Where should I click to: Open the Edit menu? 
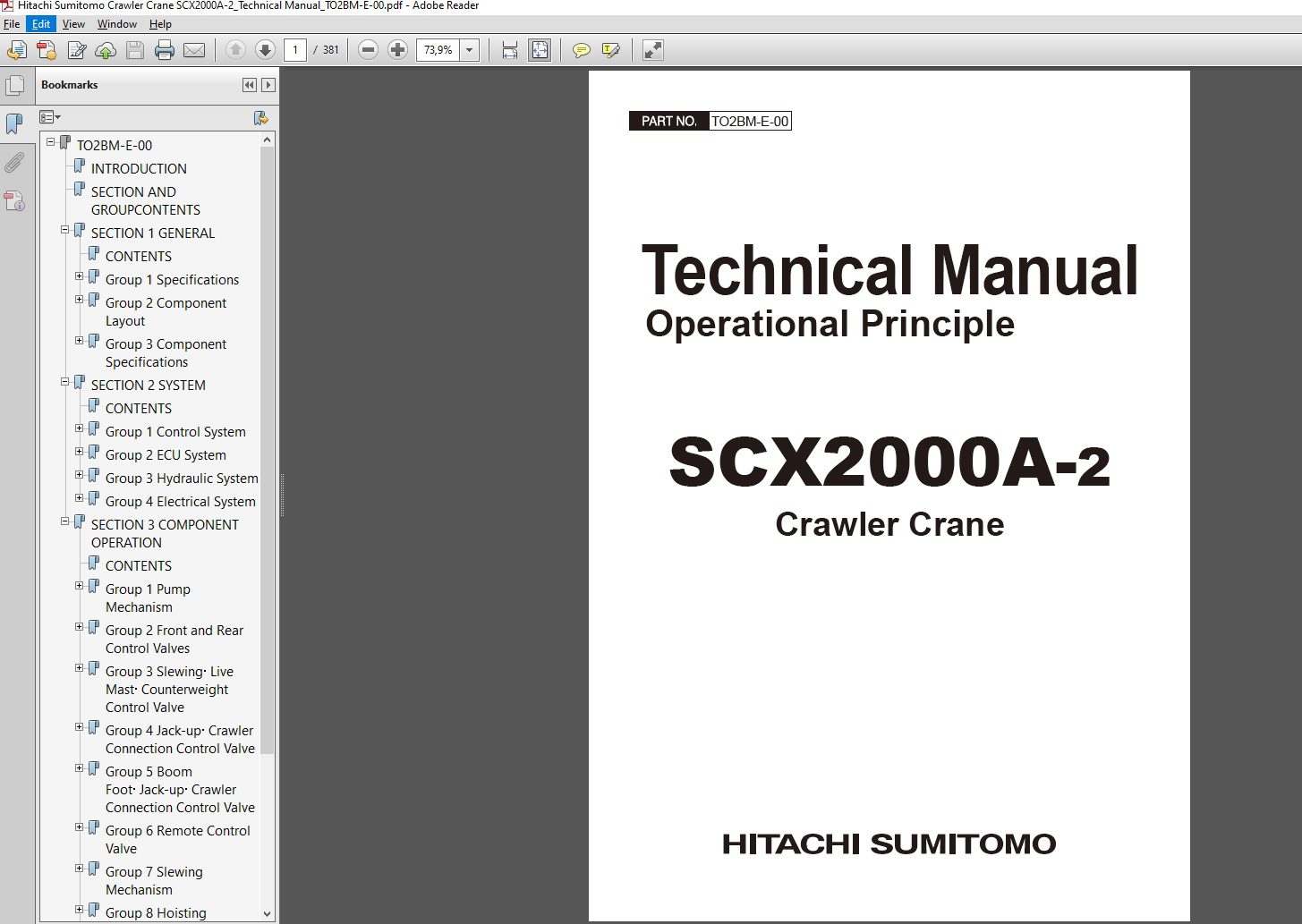41,24
